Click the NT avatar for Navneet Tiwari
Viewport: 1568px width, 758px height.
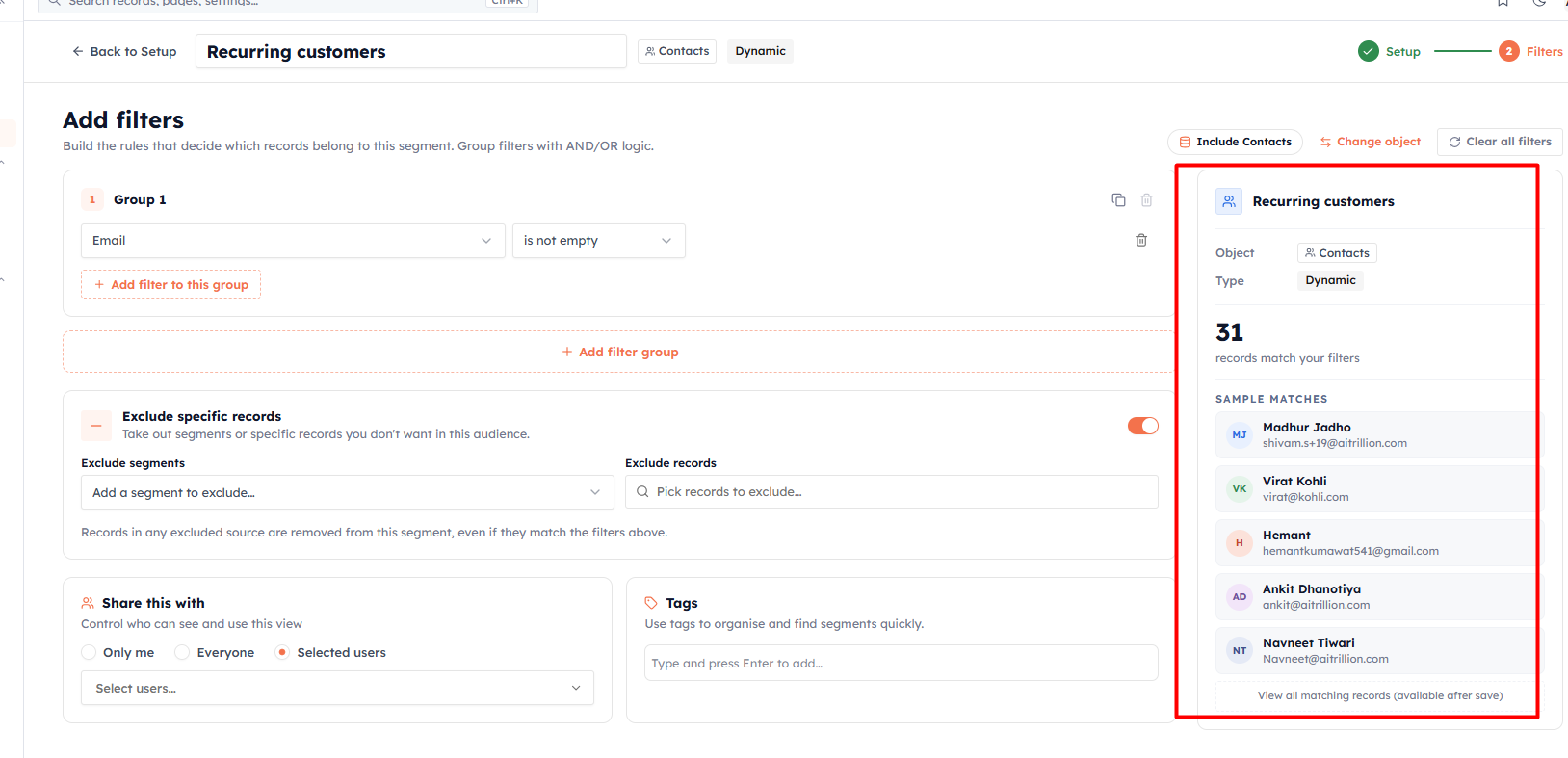[1240, 651]
